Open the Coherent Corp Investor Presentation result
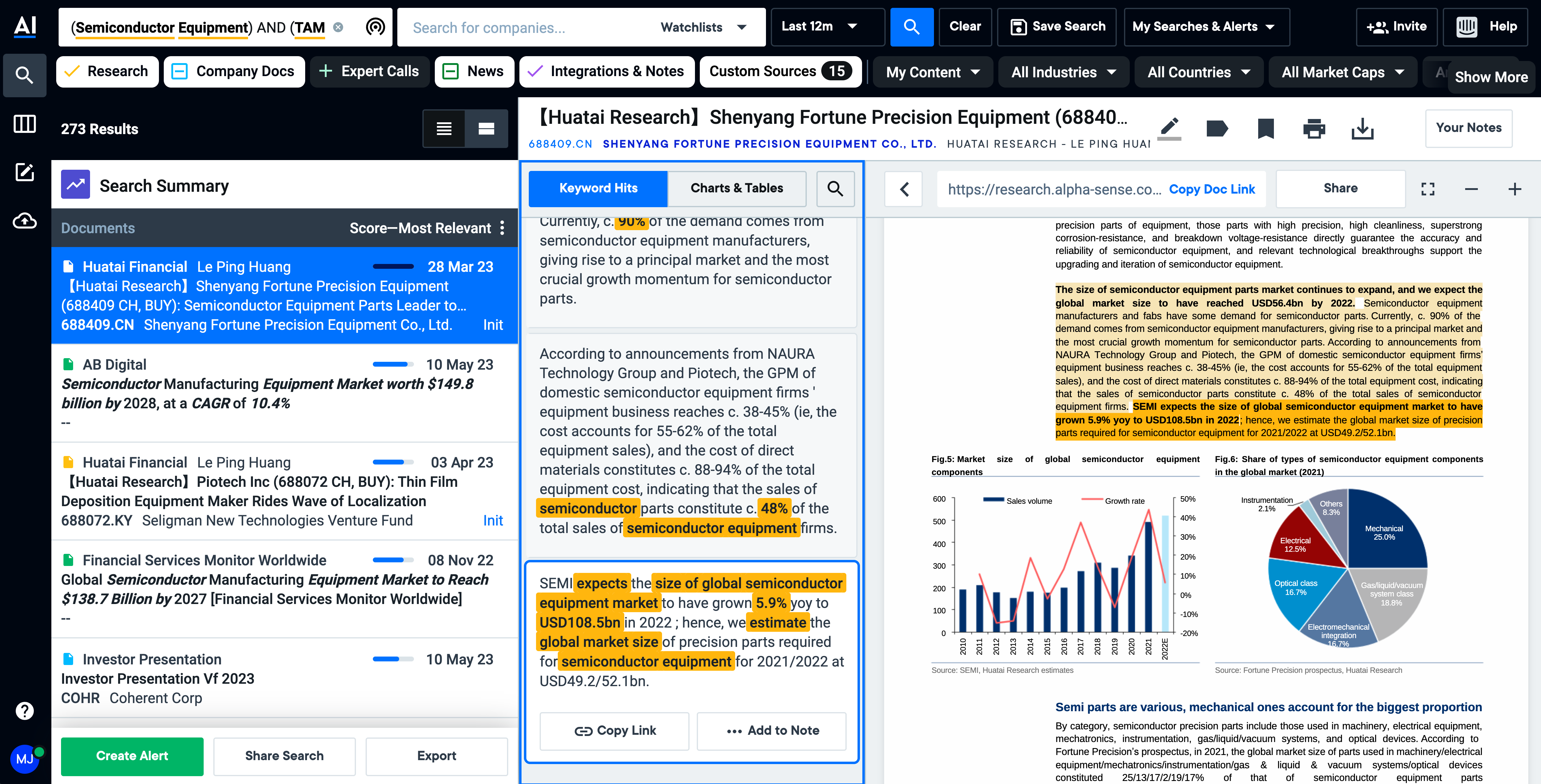1541x784 pixels. coord(285,678)
